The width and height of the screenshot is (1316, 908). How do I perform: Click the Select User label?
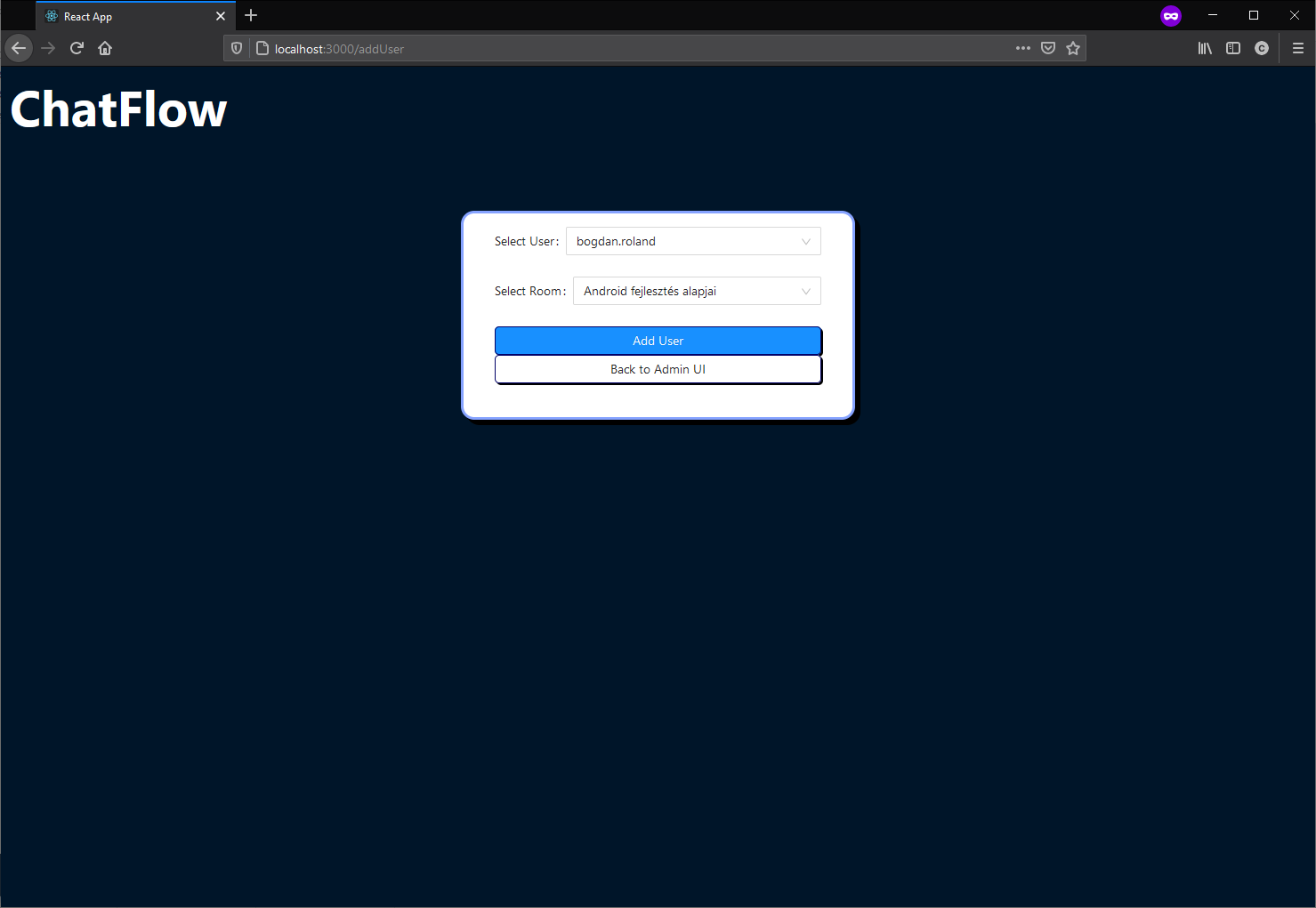[527, 241]
